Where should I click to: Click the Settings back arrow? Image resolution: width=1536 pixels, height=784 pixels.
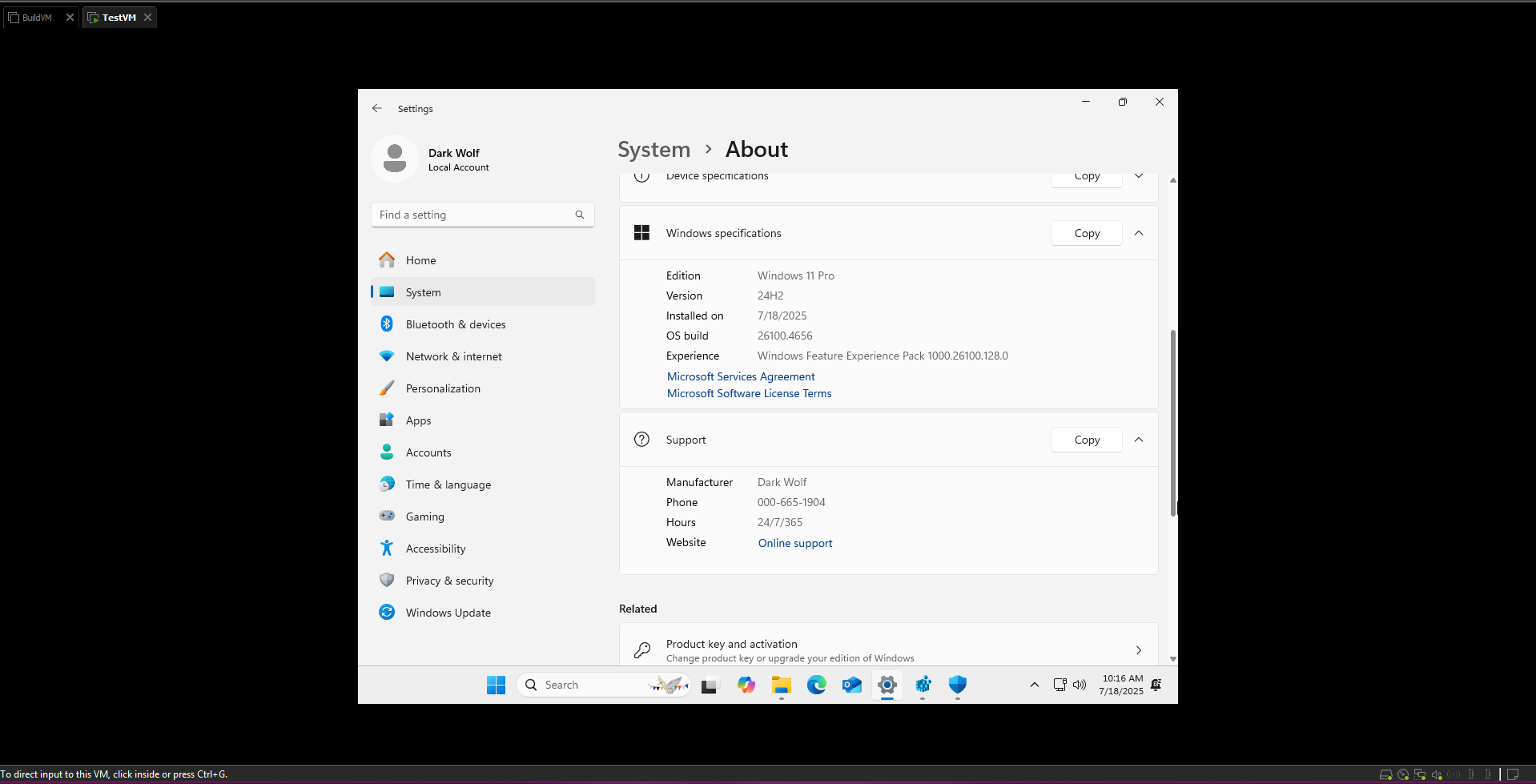377,108
